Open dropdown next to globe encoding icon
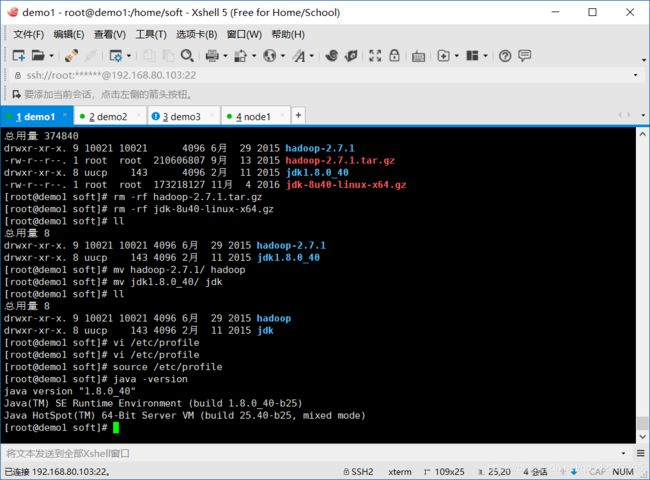The height and width of the screenshot is (480, 650). [x=283, y=56]
